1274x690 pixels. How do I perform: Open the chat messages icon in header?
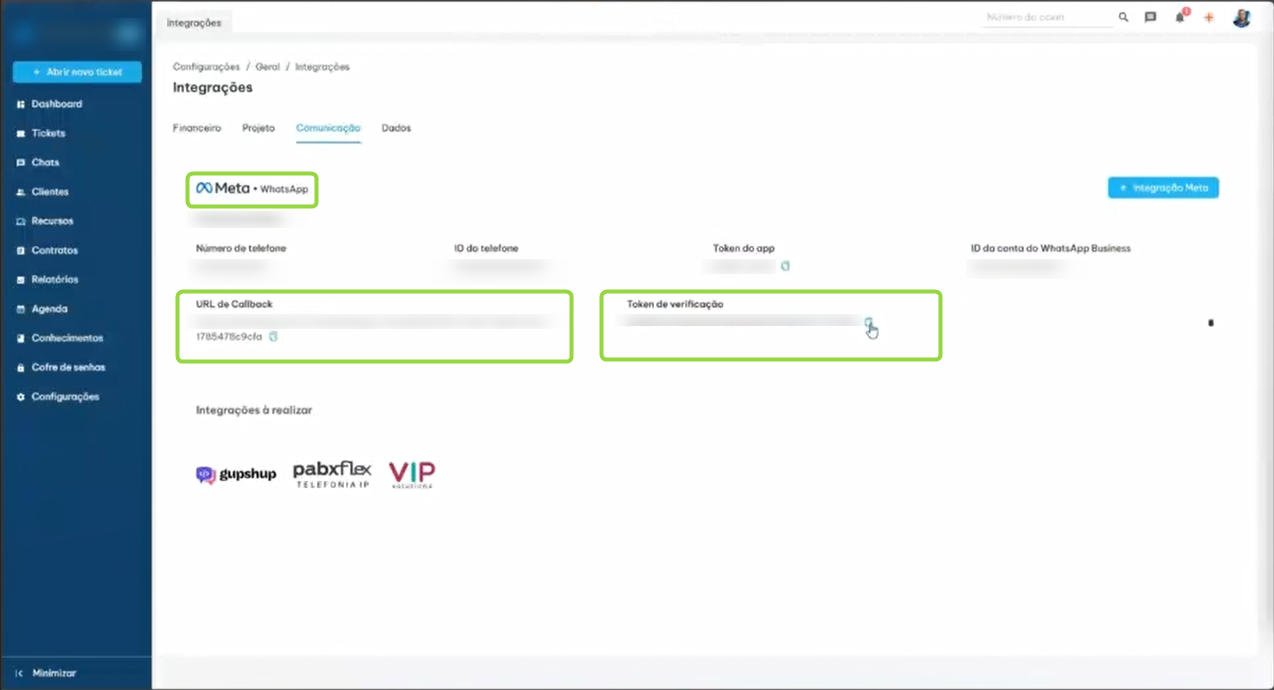pyautogui.click(x=1151, y=18)
